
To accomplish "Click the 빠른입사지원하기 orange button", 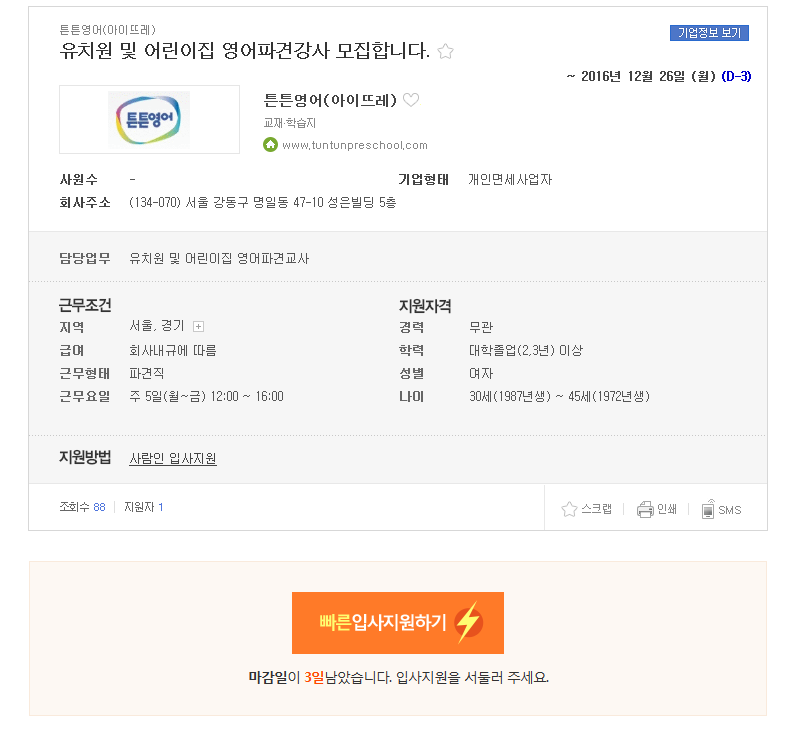I will click(398, 623).
